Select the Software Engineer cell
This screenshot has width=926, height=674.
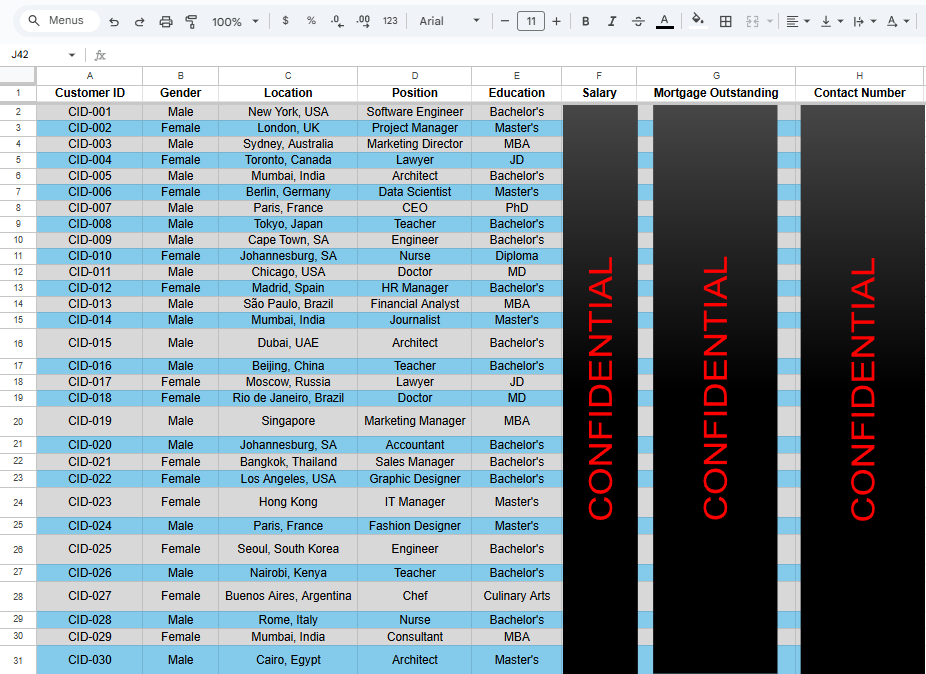(415, 112)
